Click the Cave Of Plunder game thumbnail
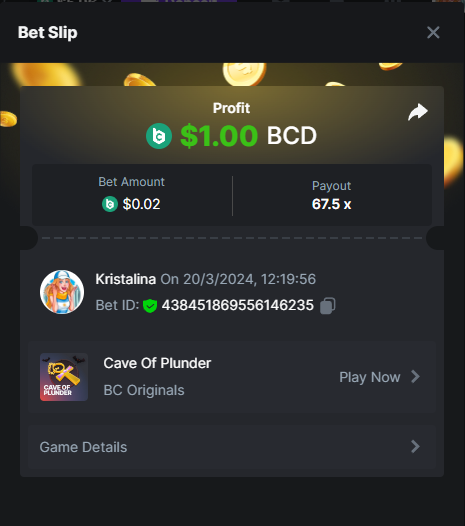 [x=64, y=377]
